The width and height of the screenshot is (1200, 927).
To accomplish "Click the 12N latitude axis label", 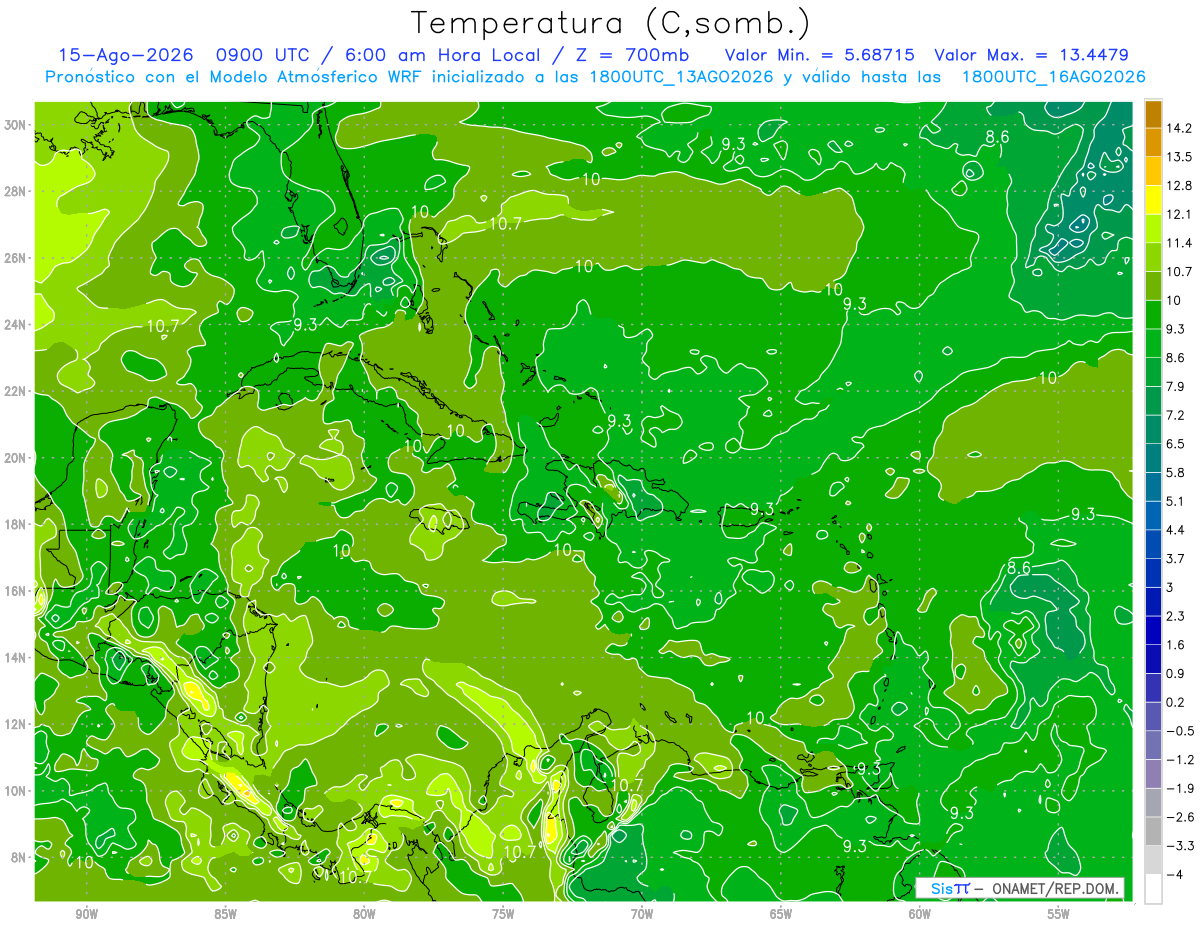I will (x=17, y=724).
